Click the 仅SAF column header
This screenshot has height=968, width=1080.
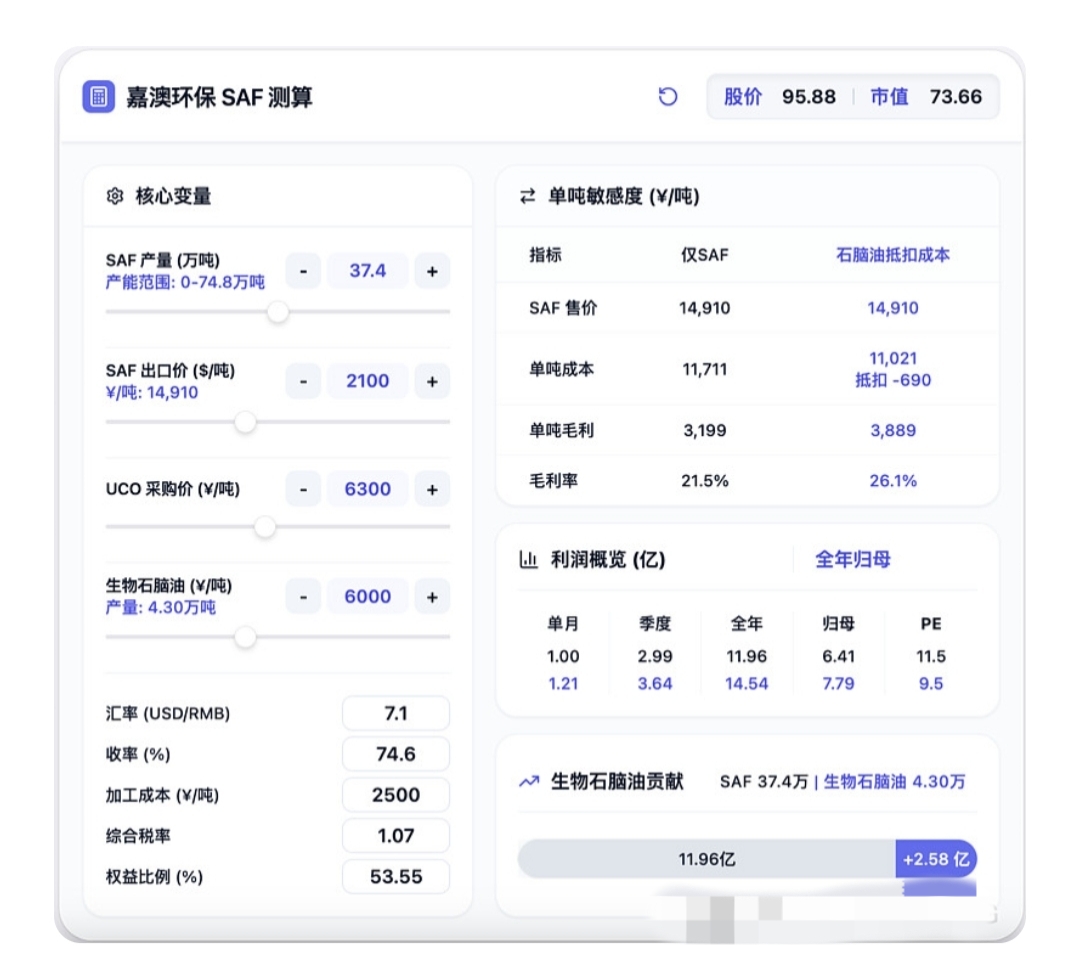[x=705, y=255]
